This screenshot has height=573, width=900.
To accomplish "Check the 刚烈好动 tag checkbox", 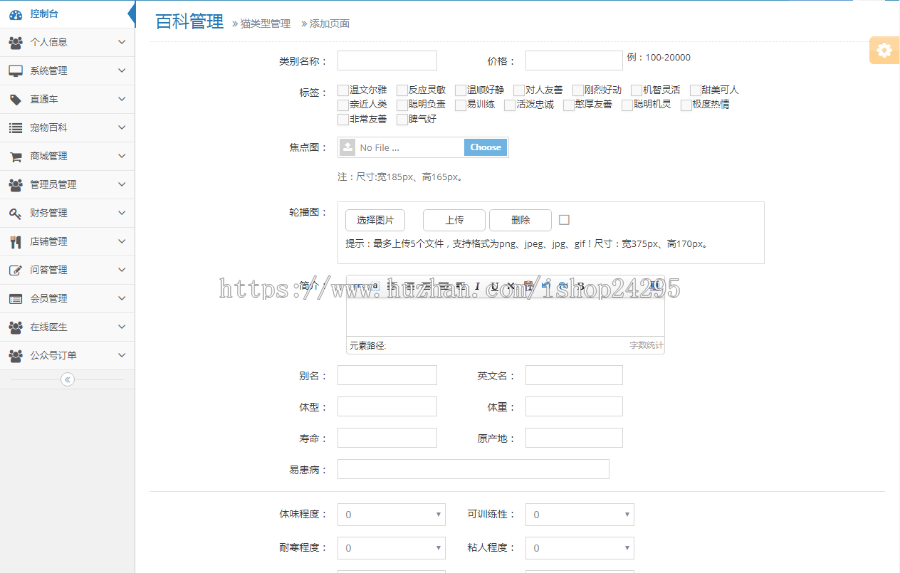I will tap(577, 90).
